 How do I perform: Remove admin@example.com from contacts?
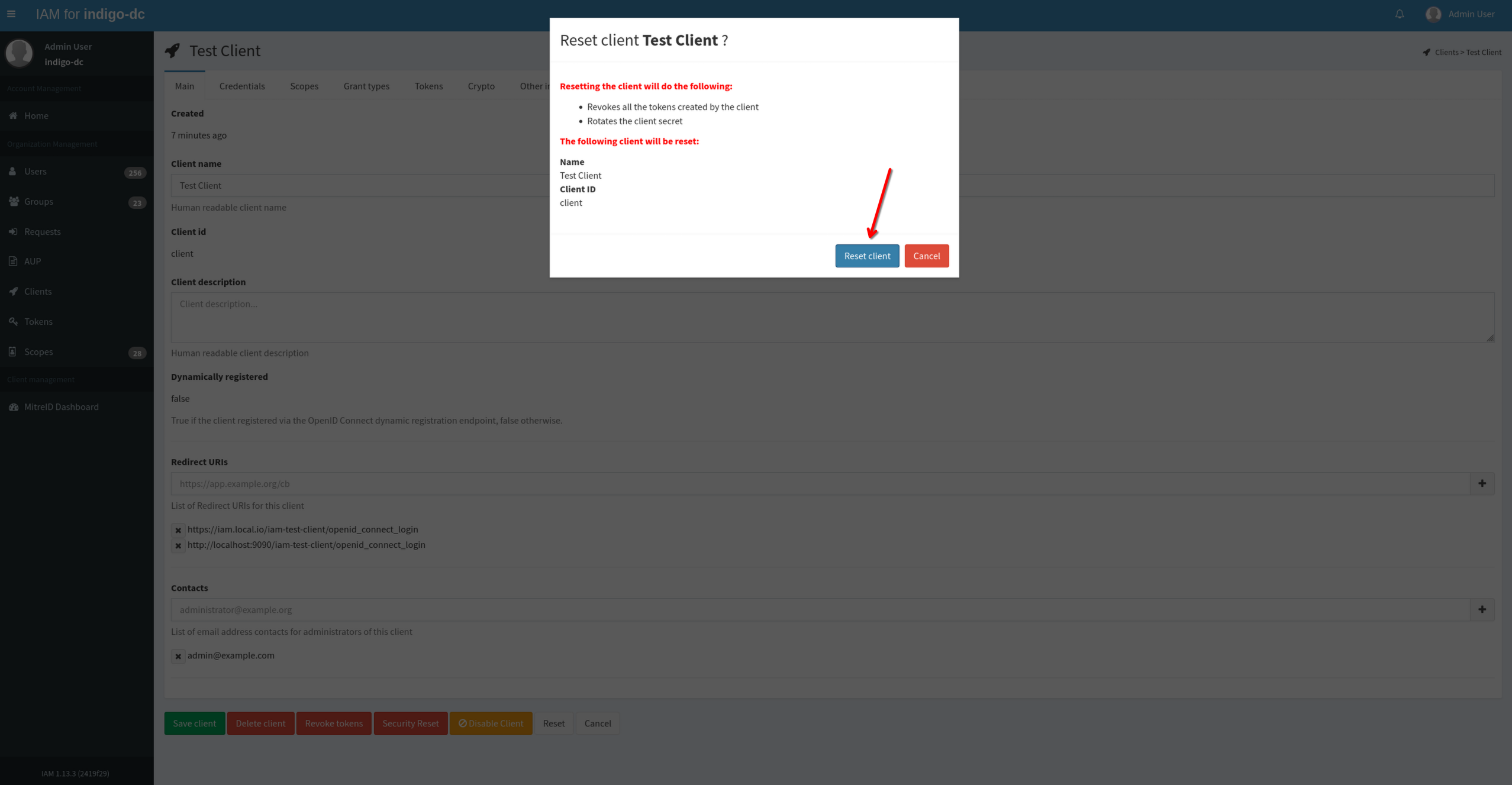pyautogui.click(x=178, y=656)
